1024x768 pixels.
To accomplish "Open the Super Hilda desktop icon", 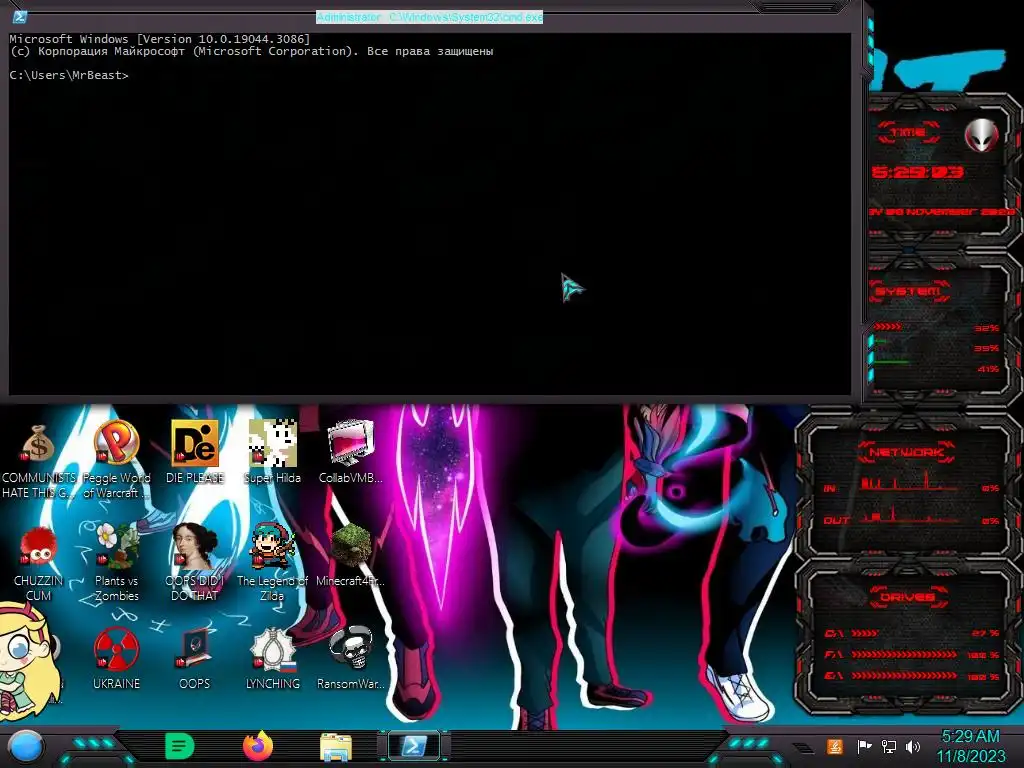I will click(x=272, y=452).
